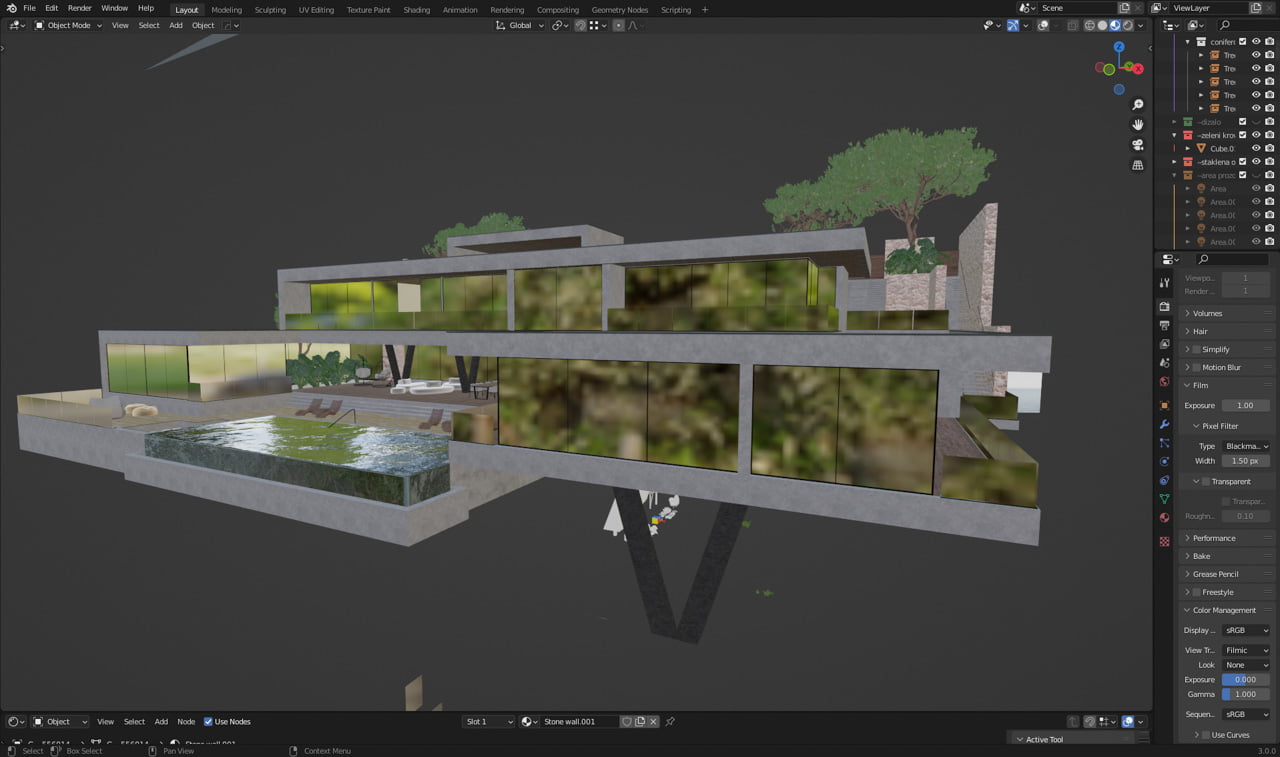Click the zoom magnifier gizmo in viewport
The width and height of the screenshot is (1280, 757).
pos(1137,105)
